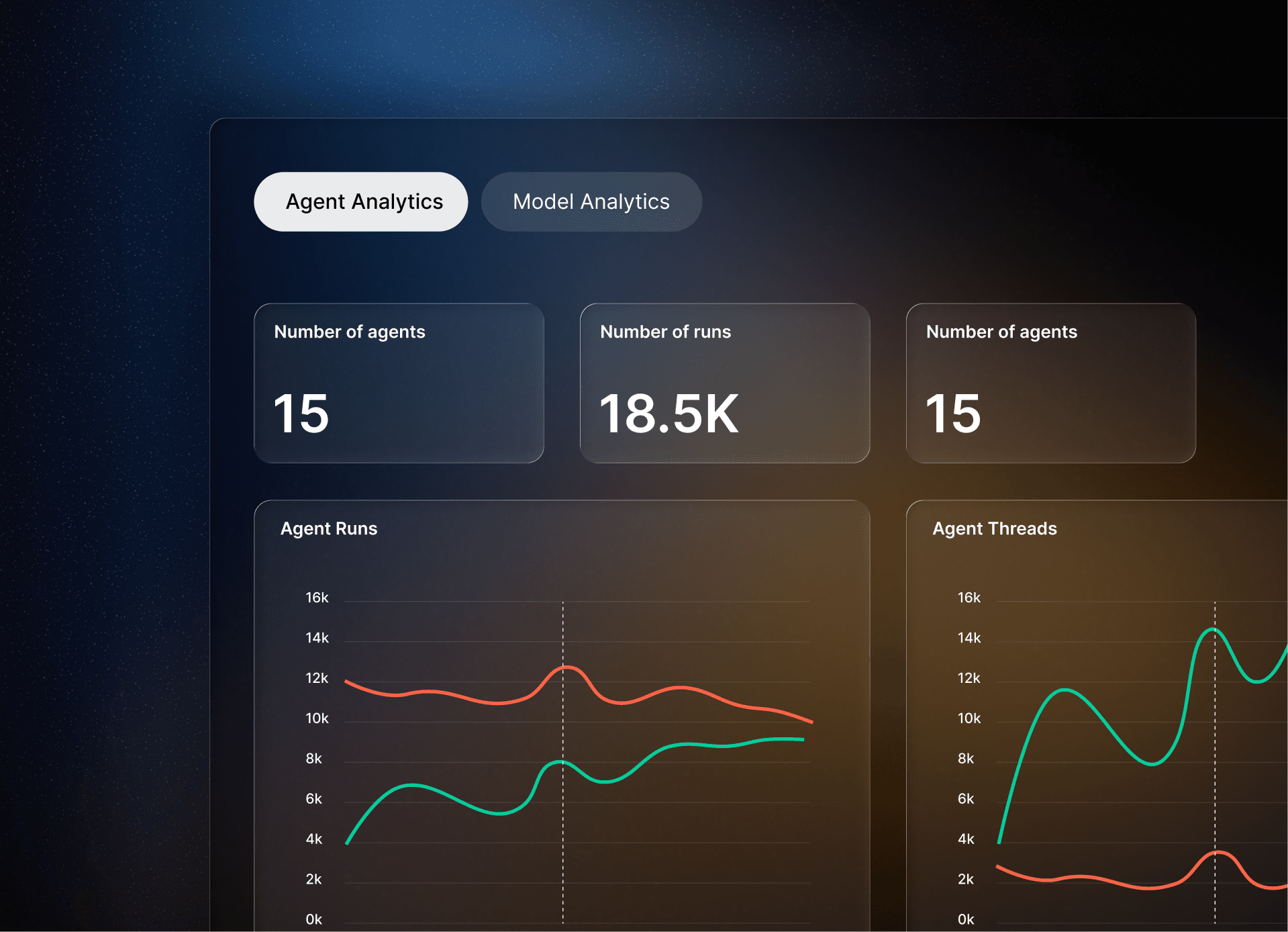Open the Model Analytics tab

[x=591, y=201]
